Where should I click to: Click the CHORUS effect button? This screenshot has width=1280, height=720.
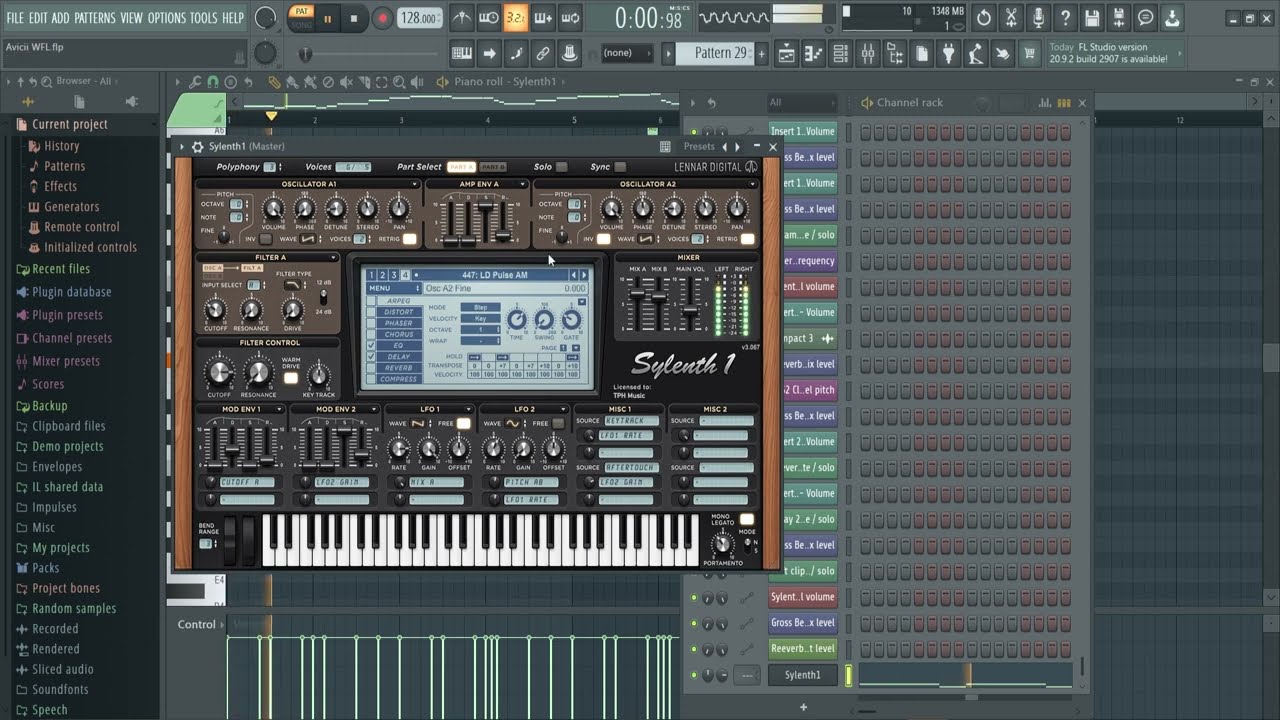pyautogui.click(x=399, y=334)
